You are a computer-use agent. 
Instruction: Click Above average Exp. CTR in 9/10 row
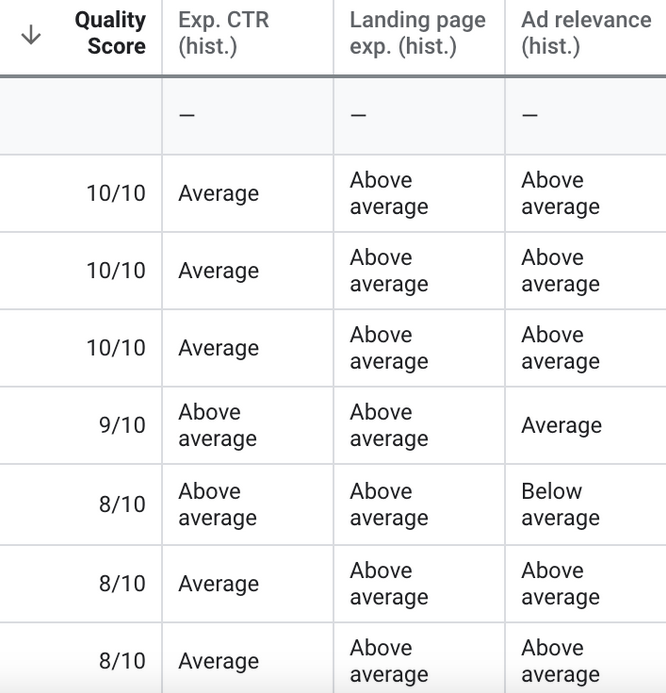pyautogui.click(x=217, y=425)
